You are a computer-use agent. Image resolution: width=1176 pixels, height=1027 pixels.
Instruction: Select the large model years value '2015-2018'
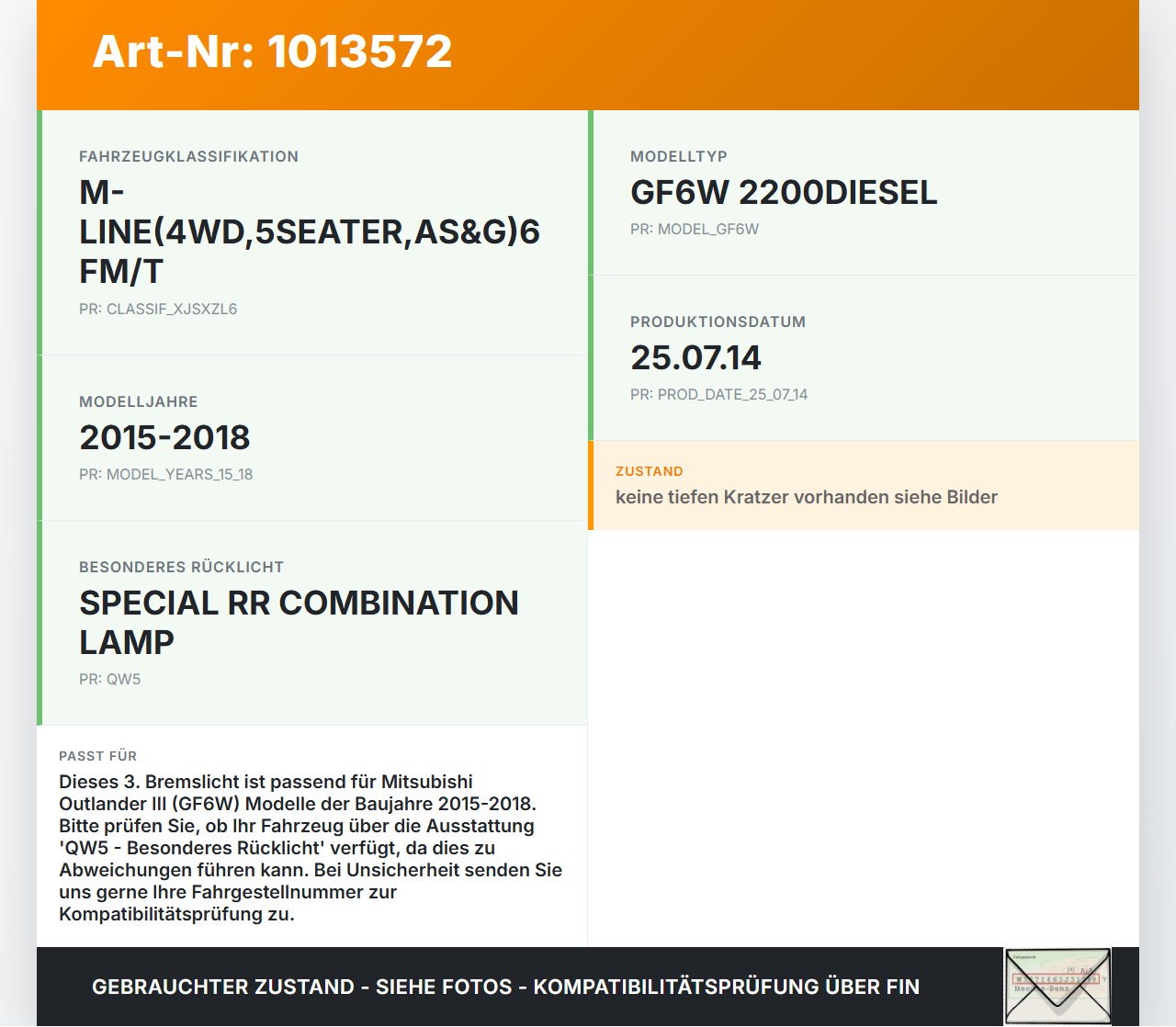(x=164, y=437)
